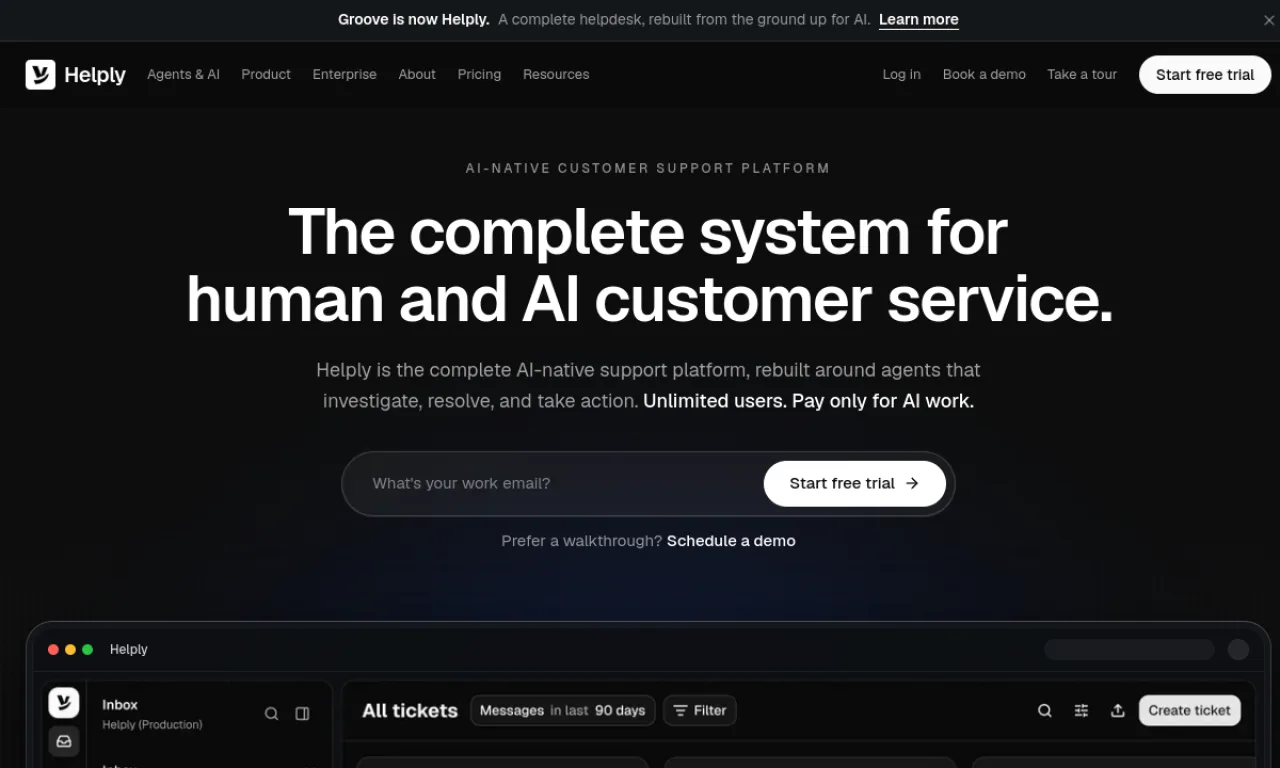Go to the Enterprise page
The width and height of the screenshot is (1280, 768).
[345, 74]
